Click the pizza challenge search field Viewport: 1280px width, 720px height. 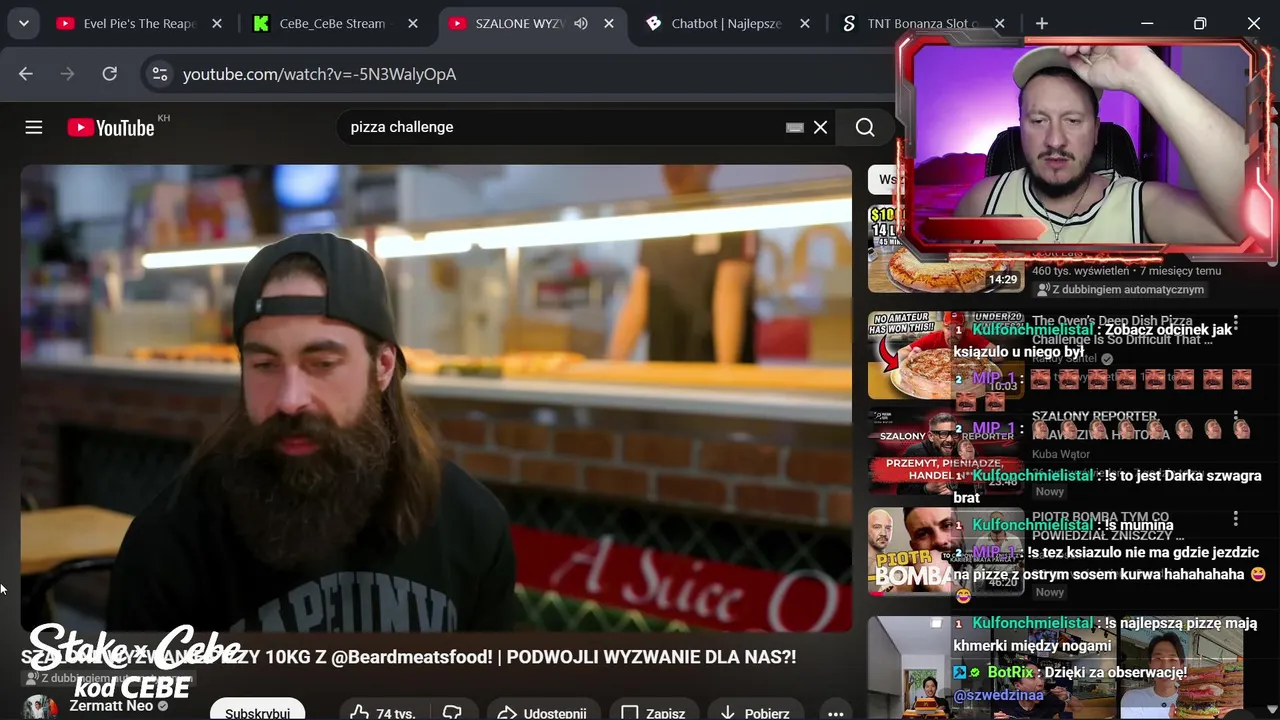(x=560, y=127)
